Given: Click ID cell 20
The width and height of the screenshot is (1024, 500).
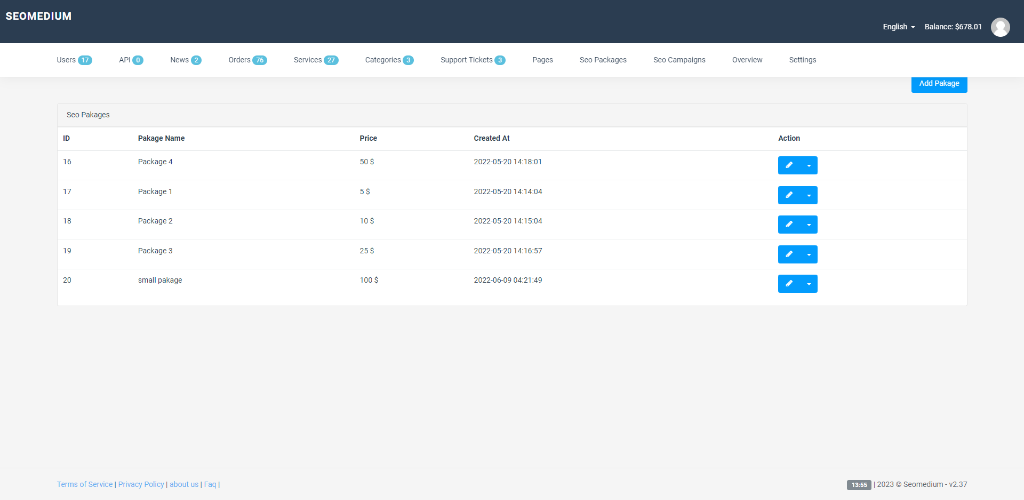Looking at the screenshot, I should coord(67,280).
